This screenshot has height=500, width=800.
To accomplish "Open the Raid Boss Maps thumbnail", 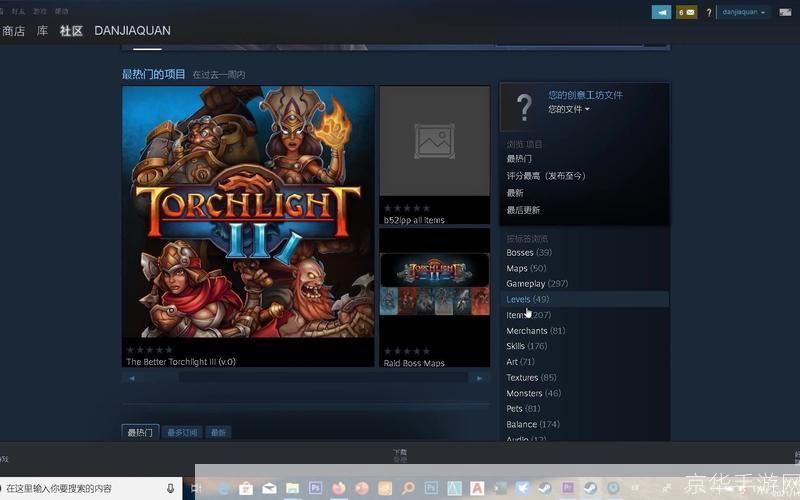I will [x=435, y=284].
